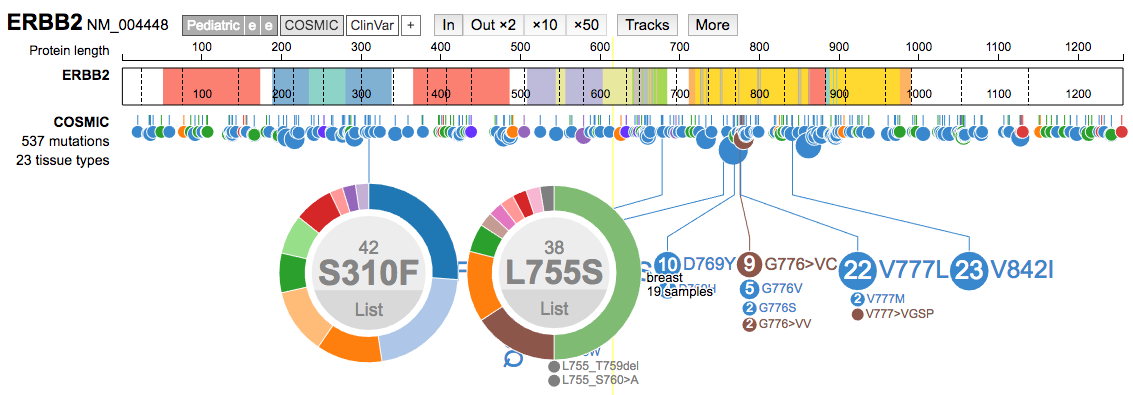
Task: Click the 23 tissue types text
Action: (64, 160)
